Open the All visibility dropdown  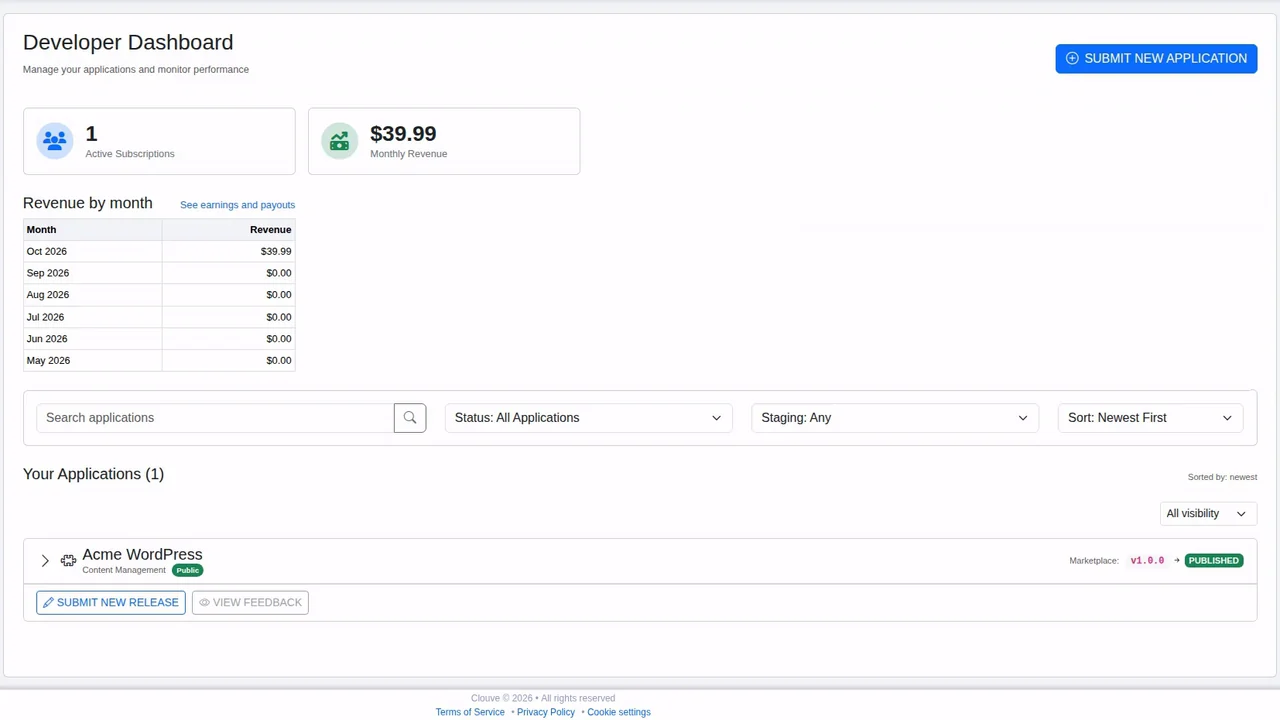(x=1207, y=514)
